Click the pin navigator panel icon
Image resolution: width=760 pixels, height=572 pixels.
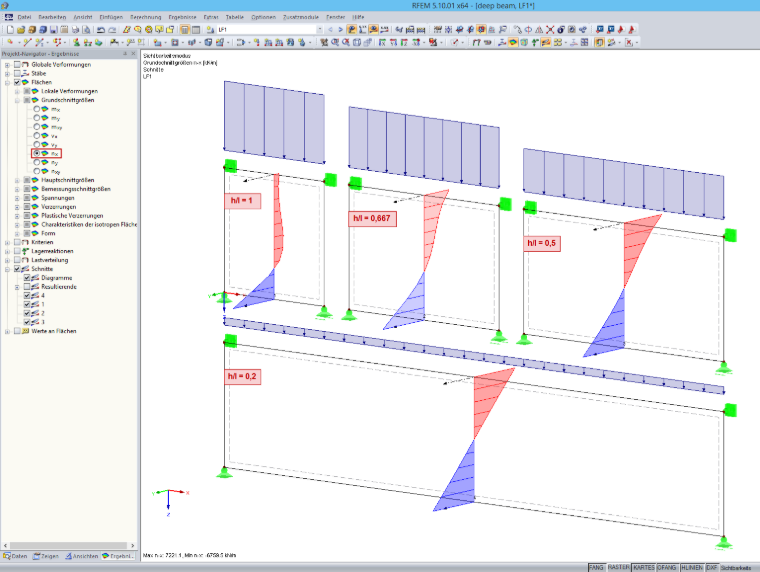[125, 54]
